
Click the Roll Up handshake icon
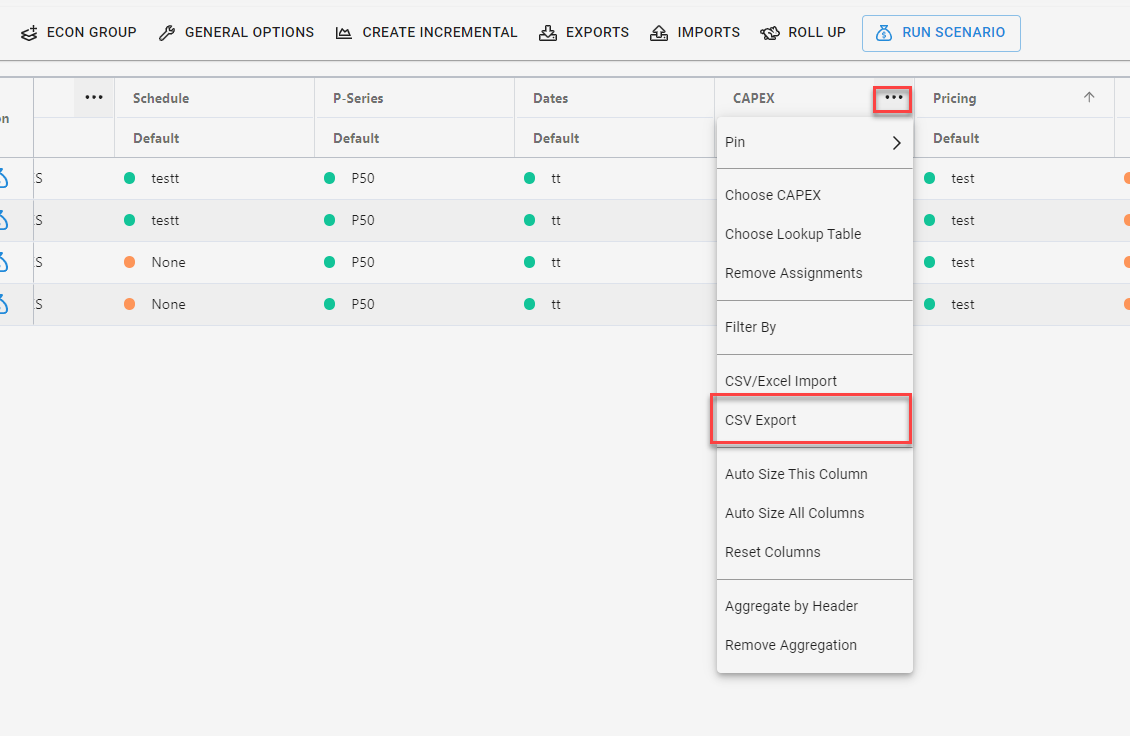coord(770,33)
